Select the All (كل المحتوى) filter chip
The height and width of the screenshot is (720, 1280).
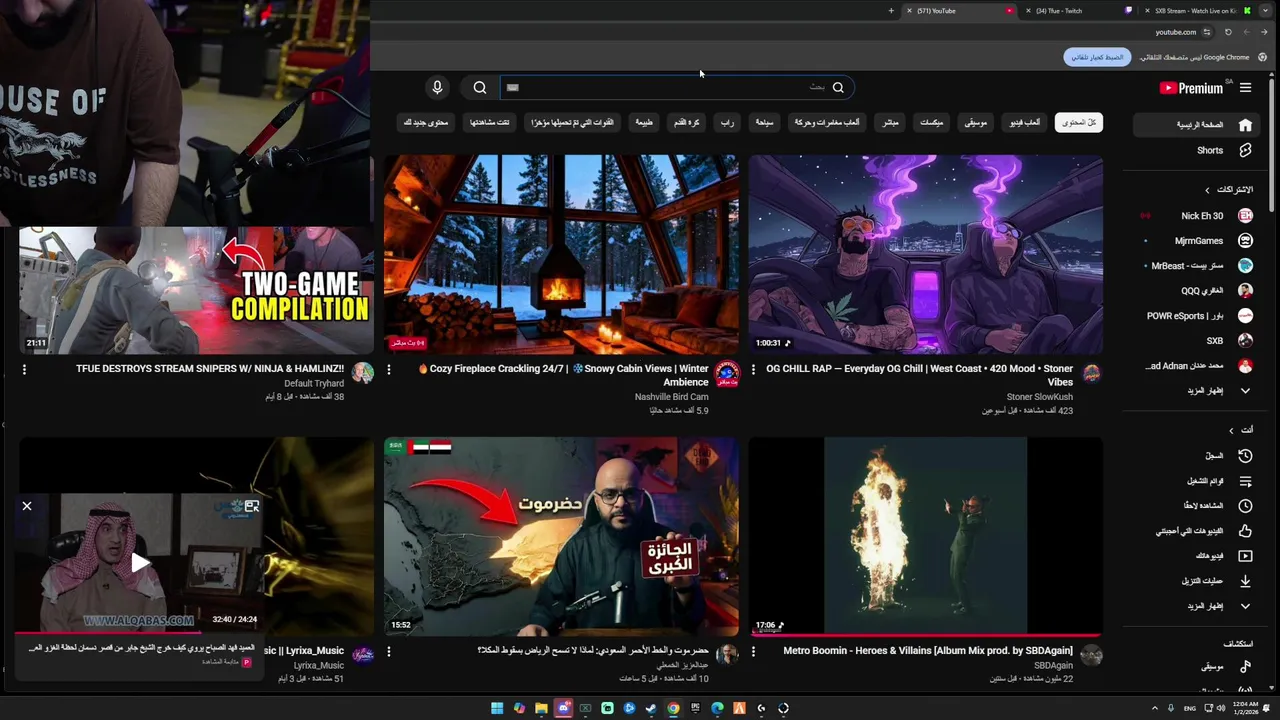[1078, 122]
